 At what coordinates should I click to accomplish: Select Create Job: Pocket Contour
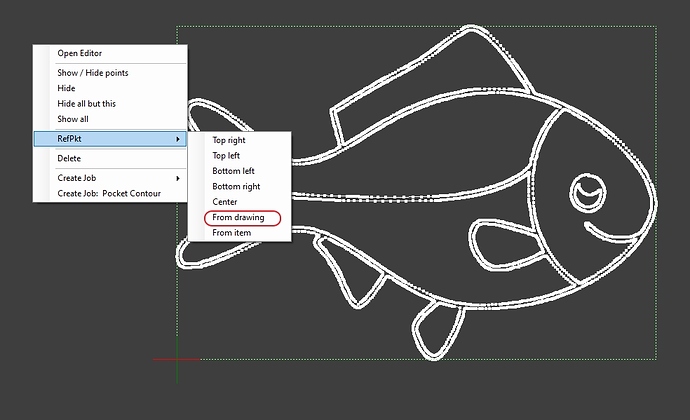(x=104, y=193)
